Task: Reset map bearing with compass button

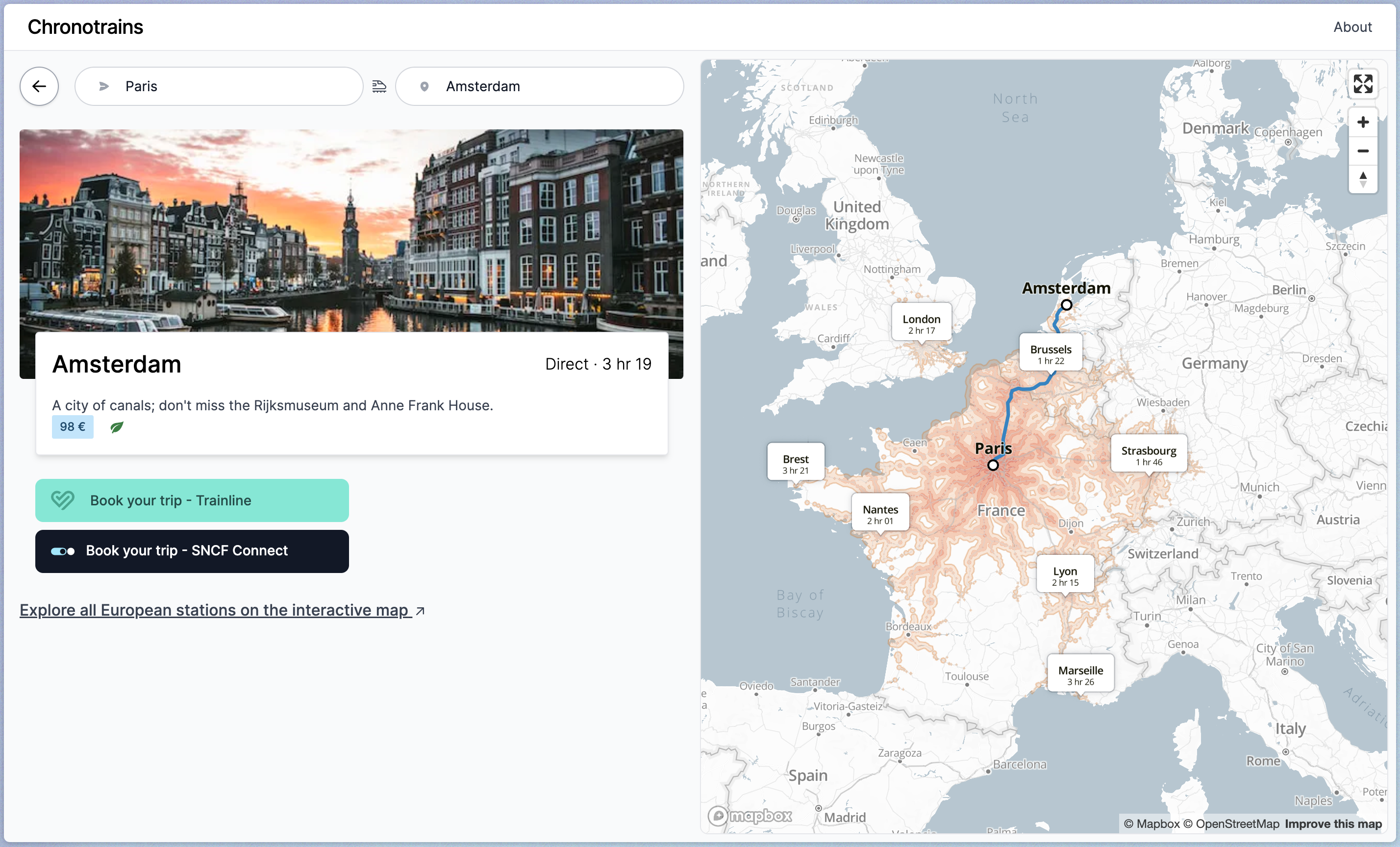Action: coord(1363,179)
